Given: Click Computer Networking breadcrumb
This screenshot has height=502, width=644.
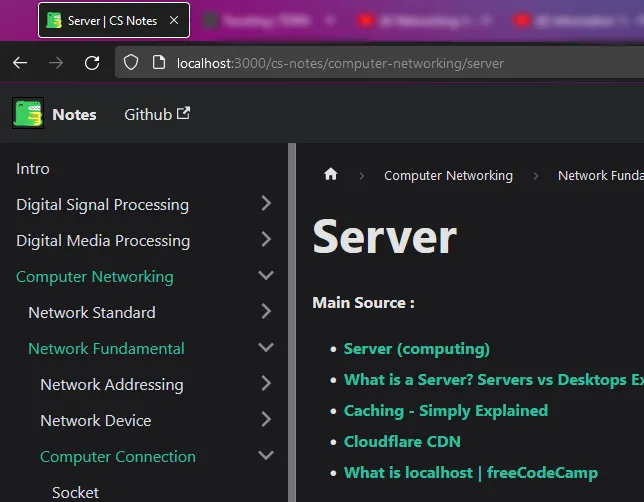Looking at the screenshot, I should point(448,175).
